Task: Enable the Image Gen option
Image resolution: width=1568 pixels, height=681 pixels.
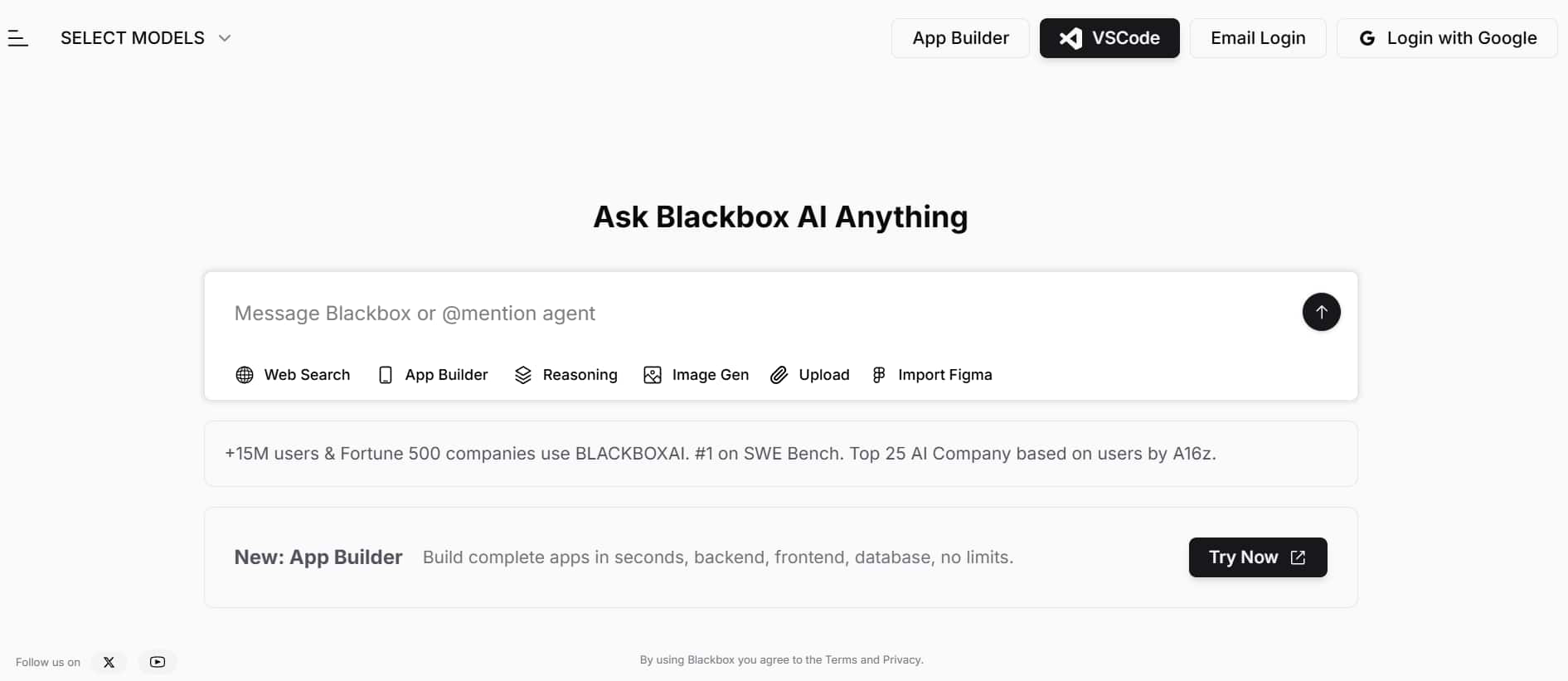Action: coord(697,375)
